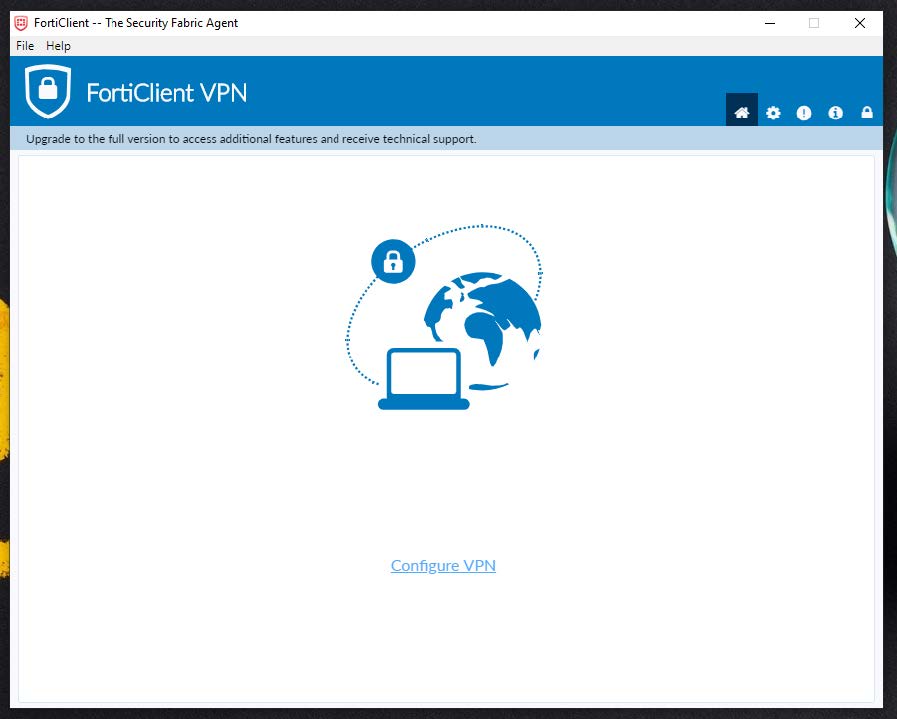Open the Help menu
This screenshot has width=897, height=719.
tap(58, 46)
